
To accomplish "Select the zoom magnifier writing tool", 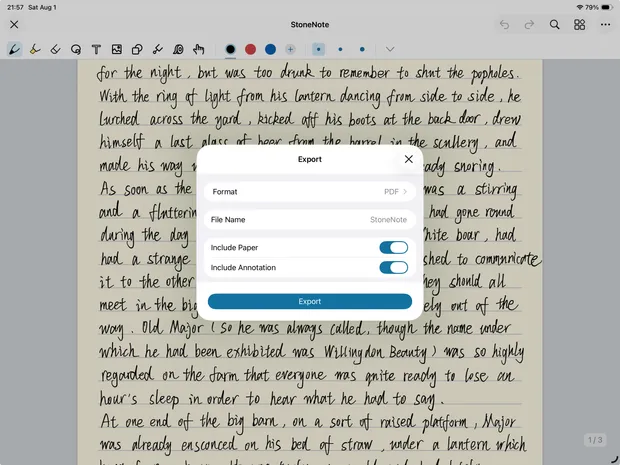I will tap(178, 49).
